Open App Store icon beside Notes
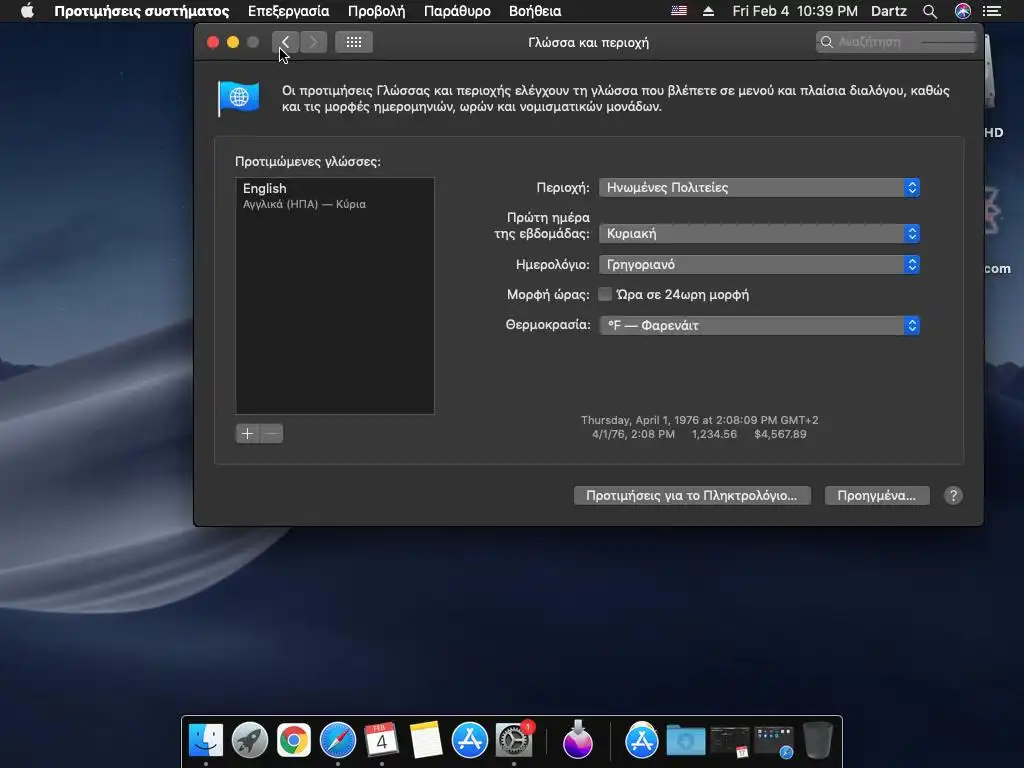The image size is (1024, 768). 470,740
